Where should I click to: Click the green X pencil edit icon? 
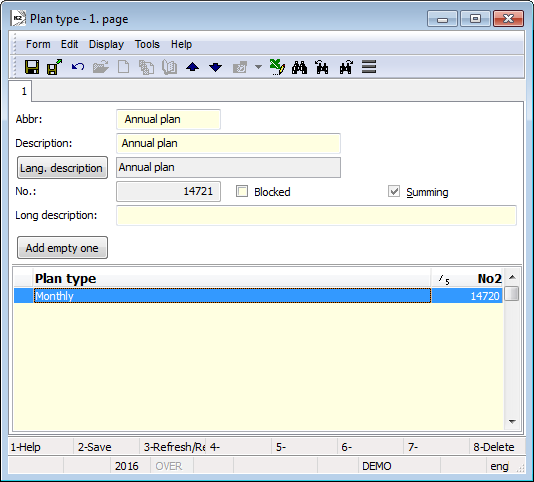[x=277, y=67]
